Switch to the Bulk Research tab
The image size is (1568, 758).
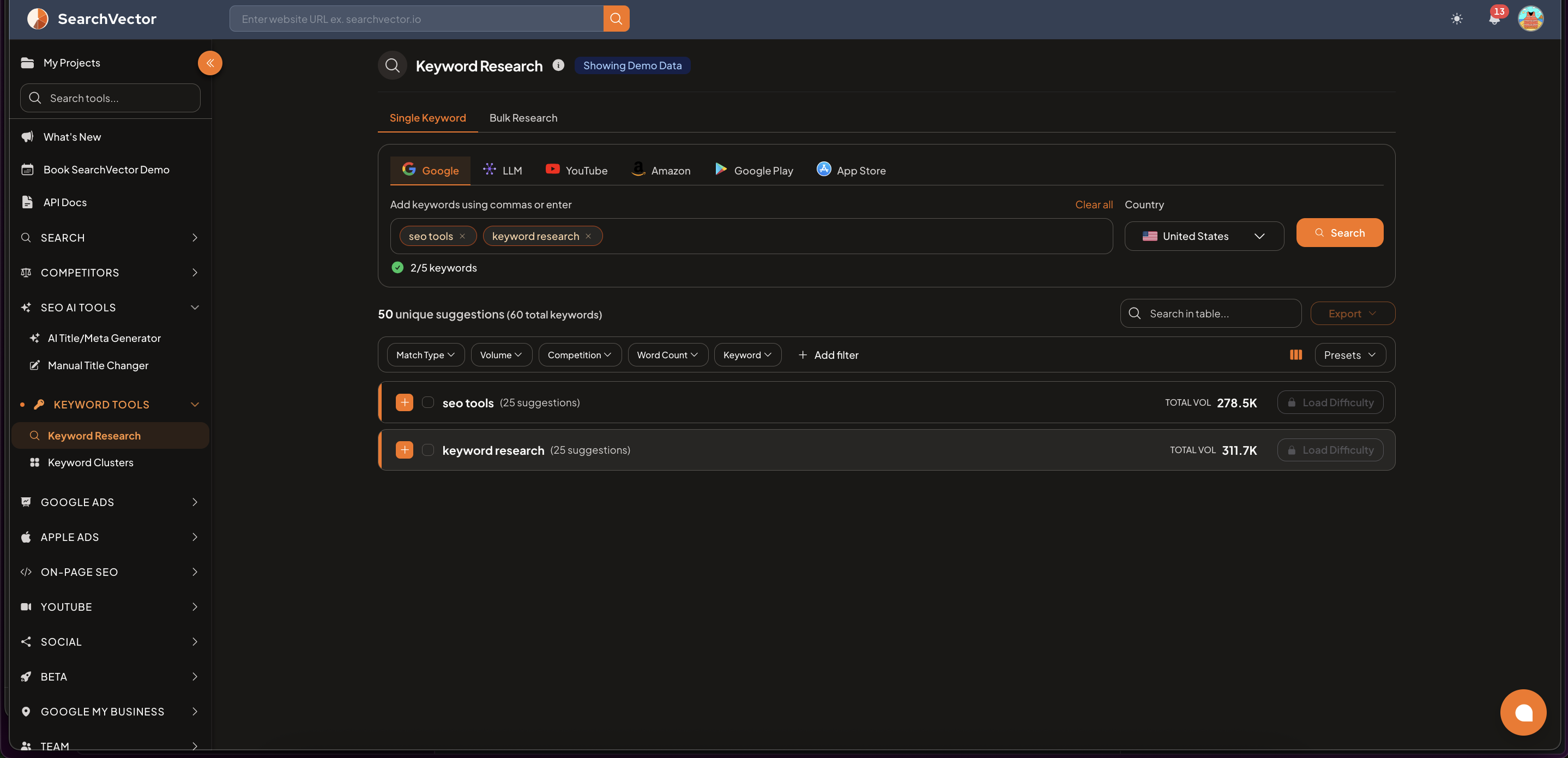pos(523,118)
